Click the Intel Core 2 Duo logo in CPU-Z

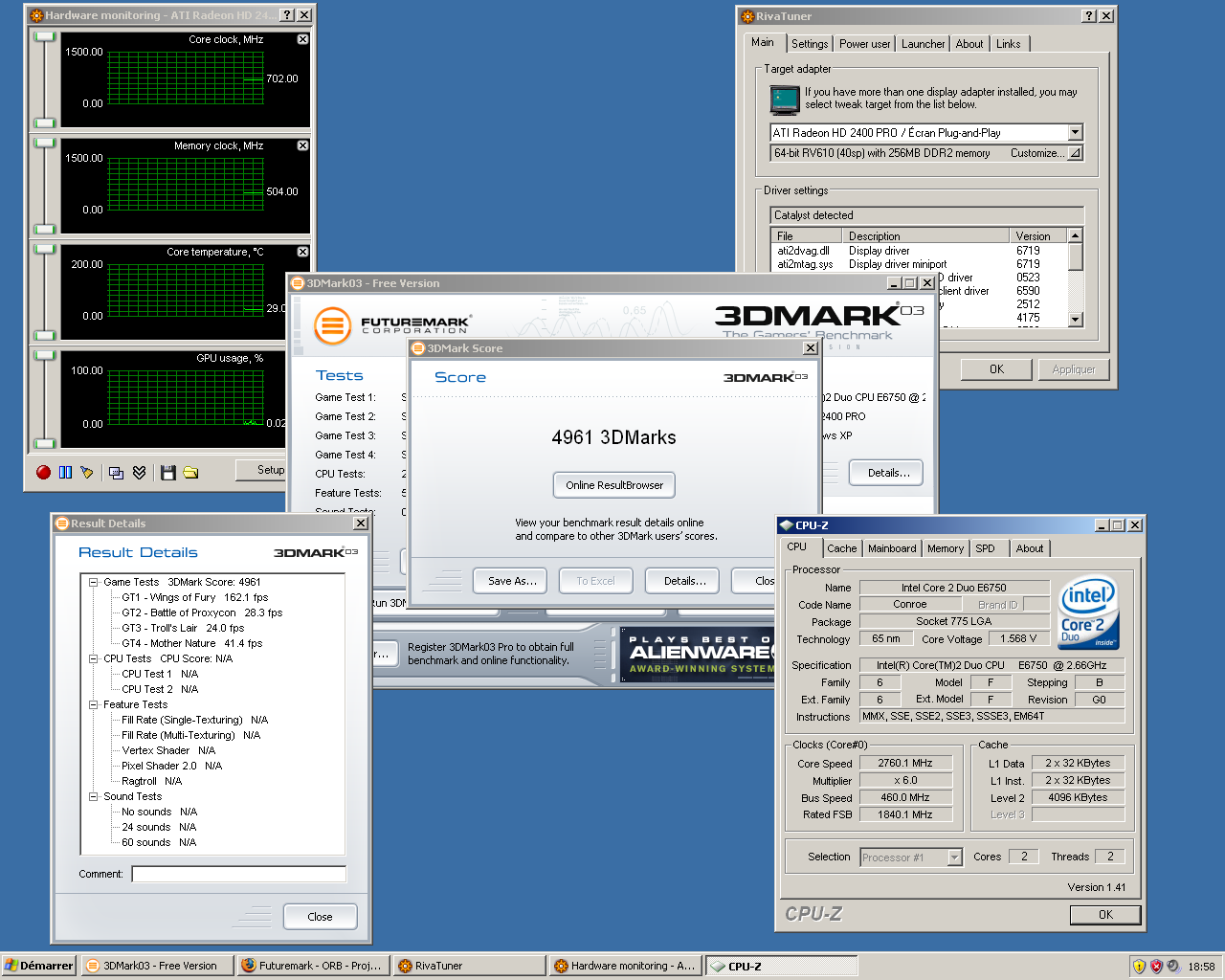point(1089,612)
